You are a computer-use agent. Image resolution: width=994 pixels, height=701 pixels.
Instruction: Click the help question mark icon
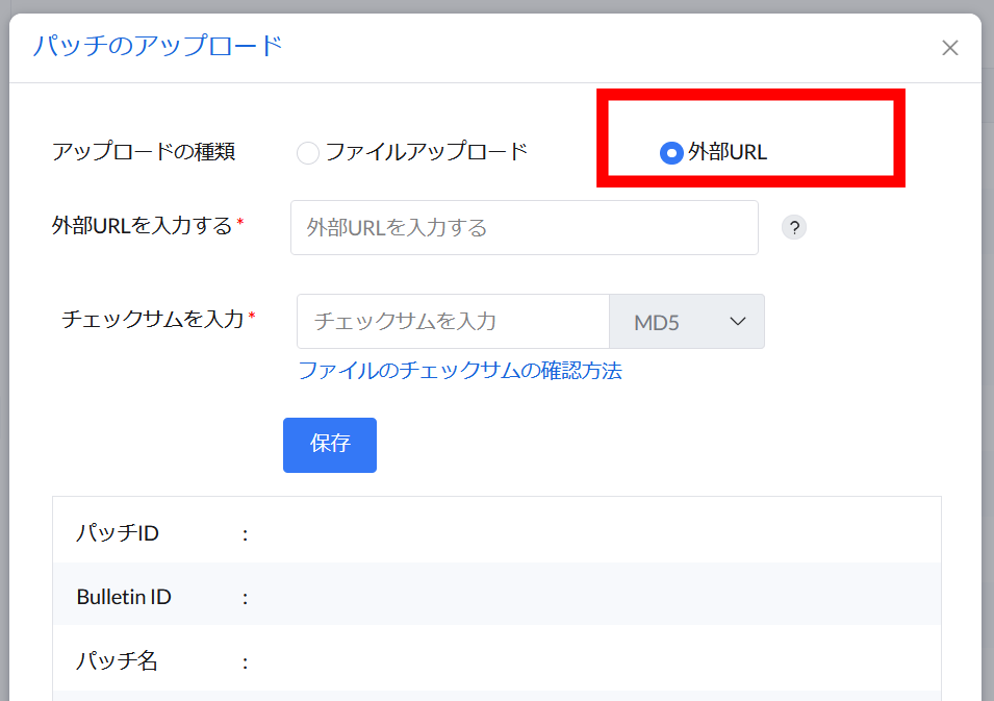coord(793,227)
